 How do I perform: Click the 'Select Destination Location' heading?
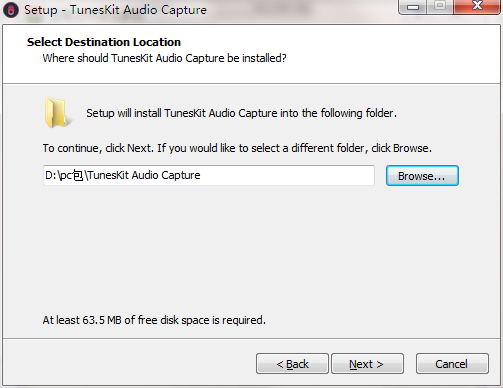tap(104, 42)
